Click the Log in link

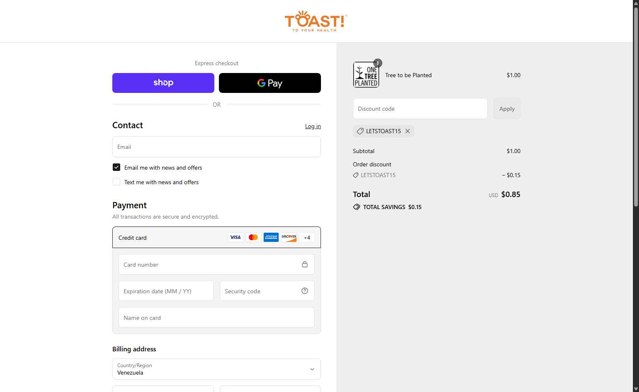(313, 126)
